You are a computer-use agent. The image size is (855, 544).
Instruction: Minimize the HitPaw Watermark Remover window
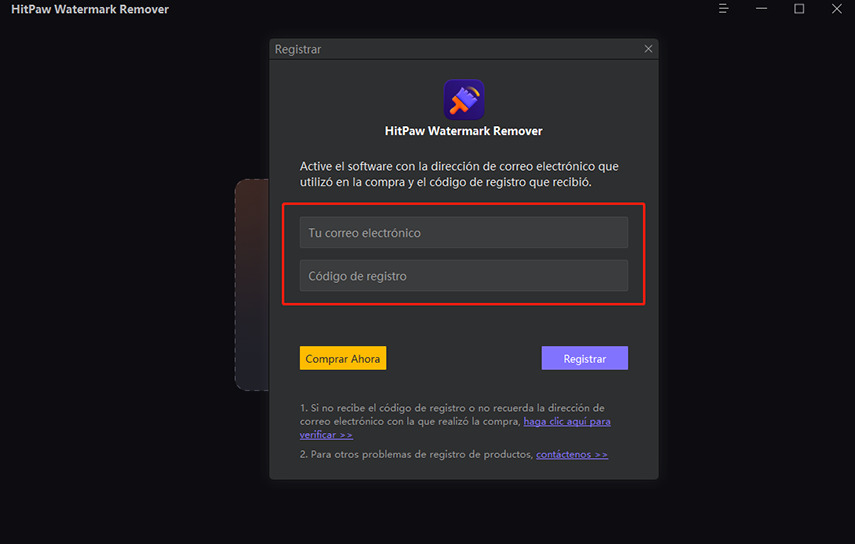point(761,9)
